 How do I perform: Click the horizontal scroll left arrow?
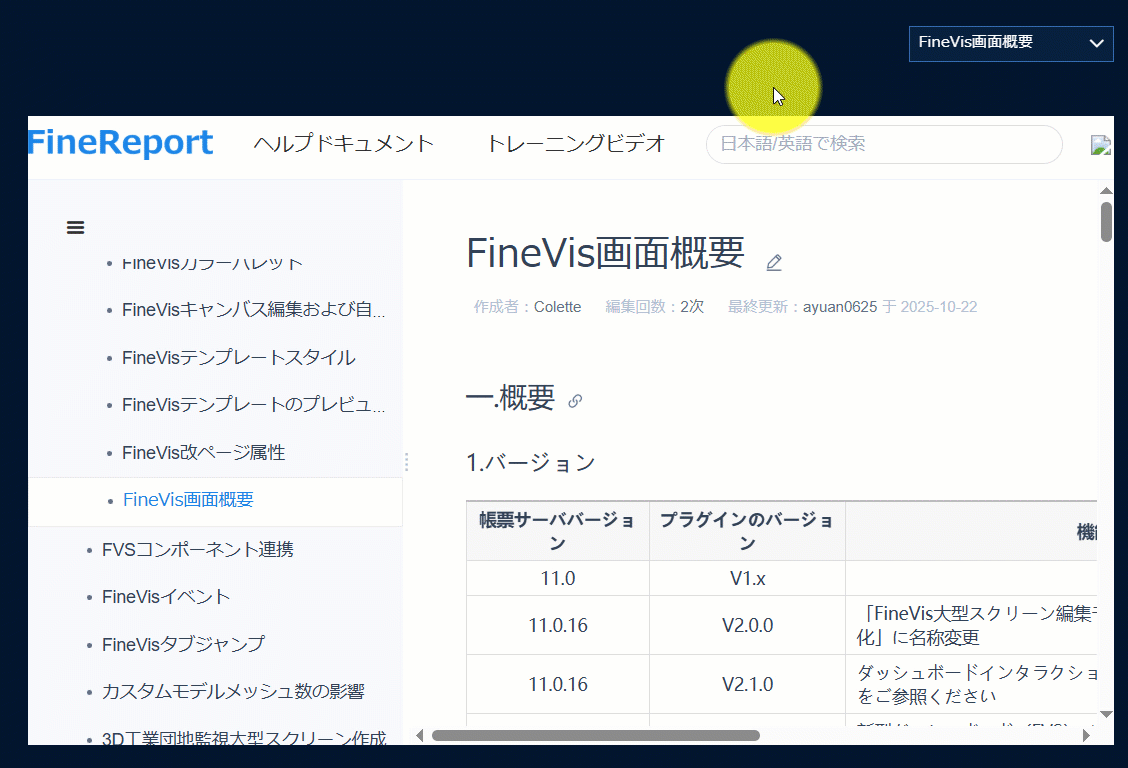pos(420,736)
